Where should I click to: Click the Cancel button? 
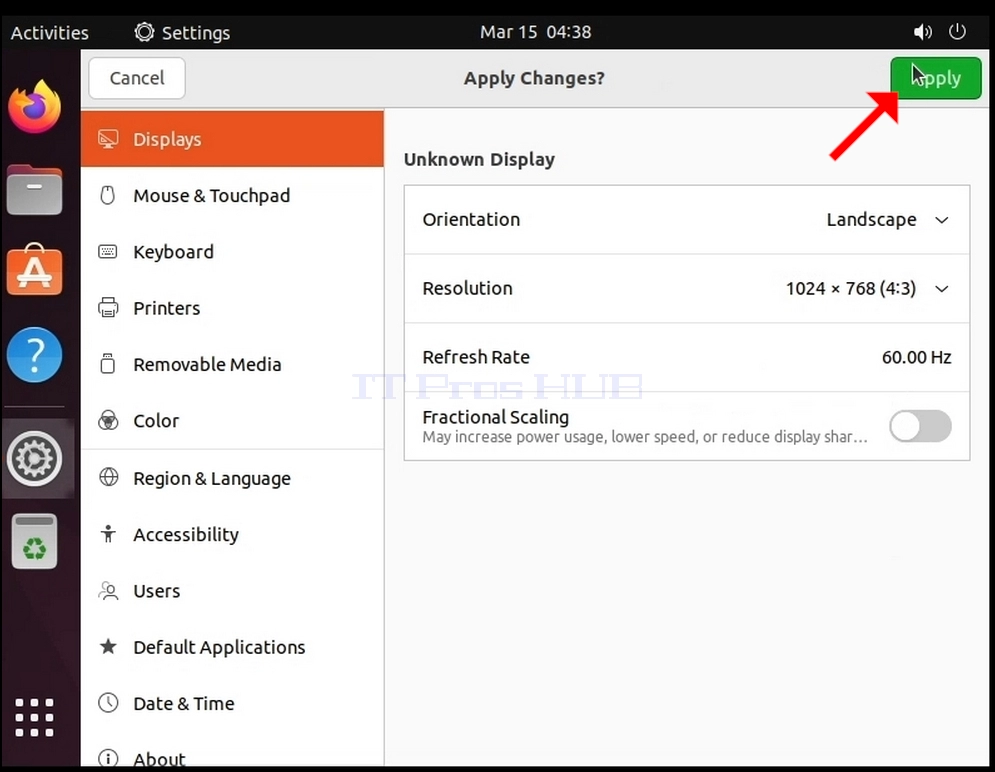coord(137,78)
